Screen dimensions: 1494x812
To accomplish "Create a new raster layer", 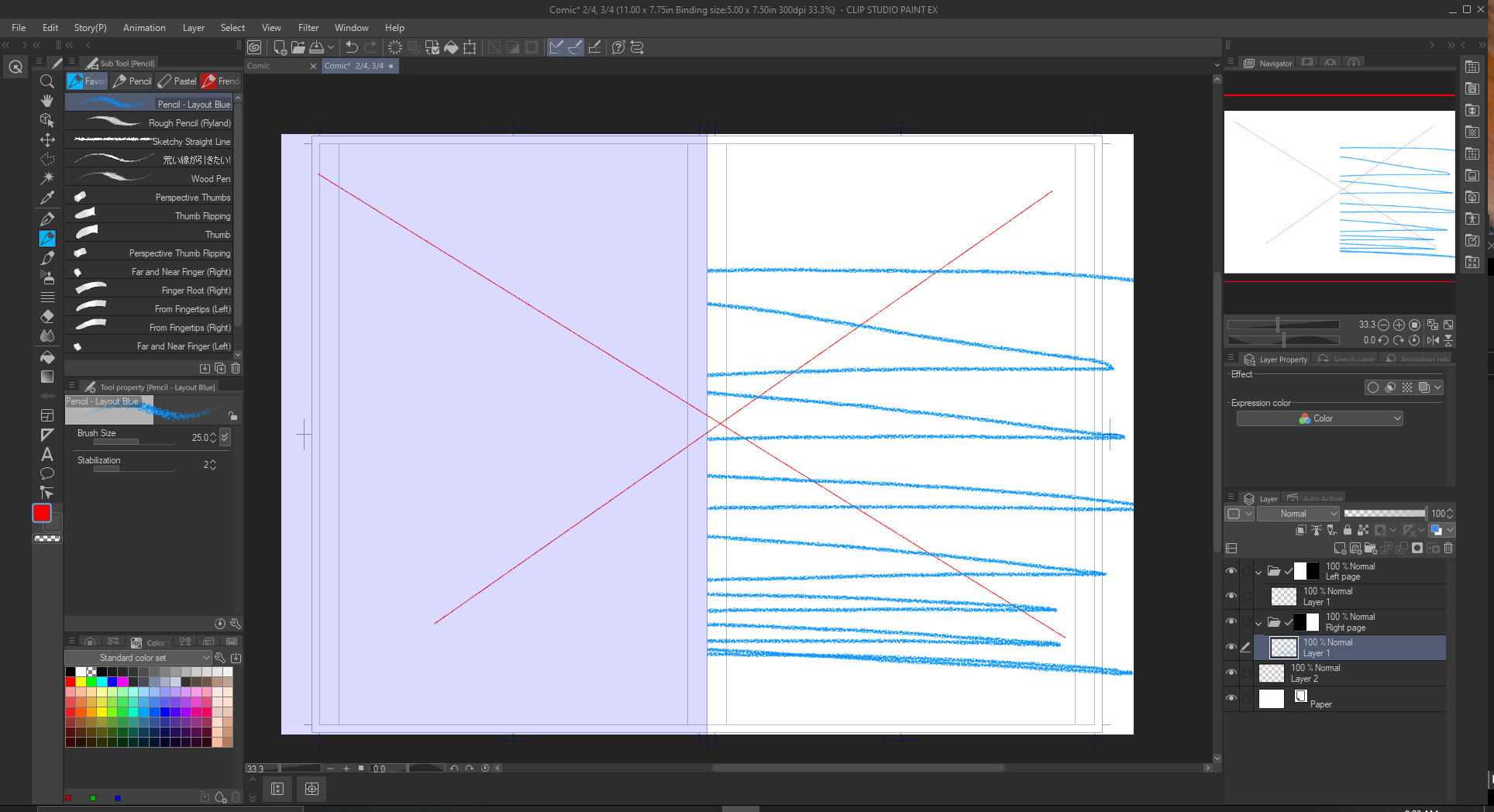I will (x=1340, y=549).
